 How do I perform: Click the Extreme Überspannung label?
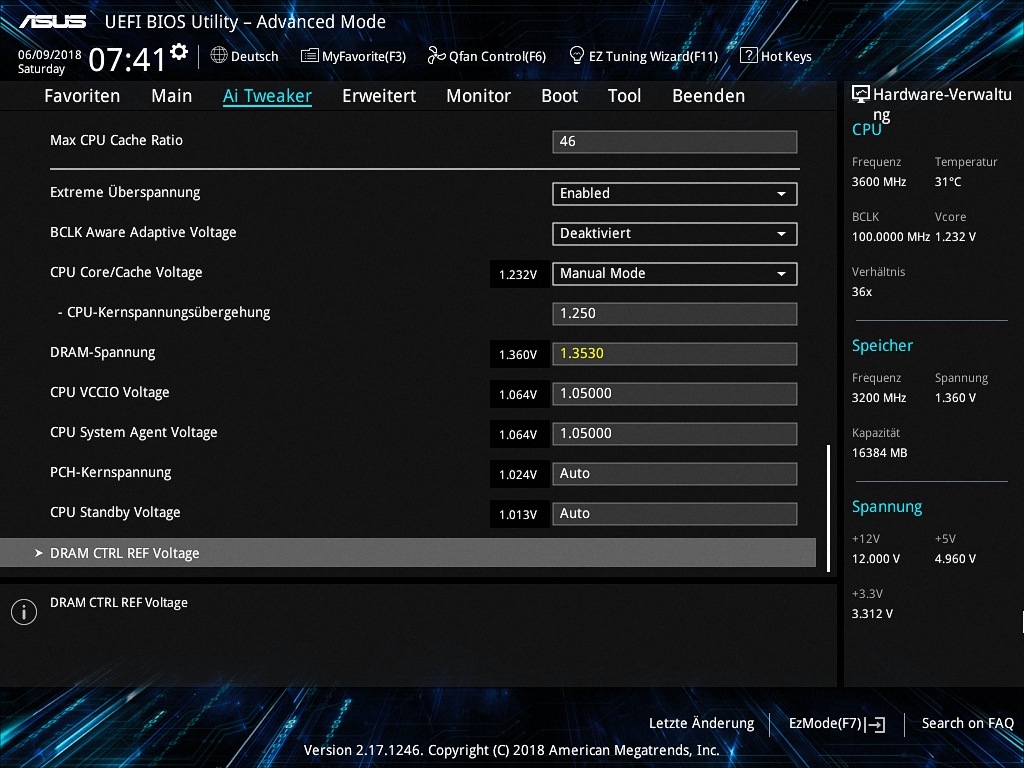pos(125,193)
